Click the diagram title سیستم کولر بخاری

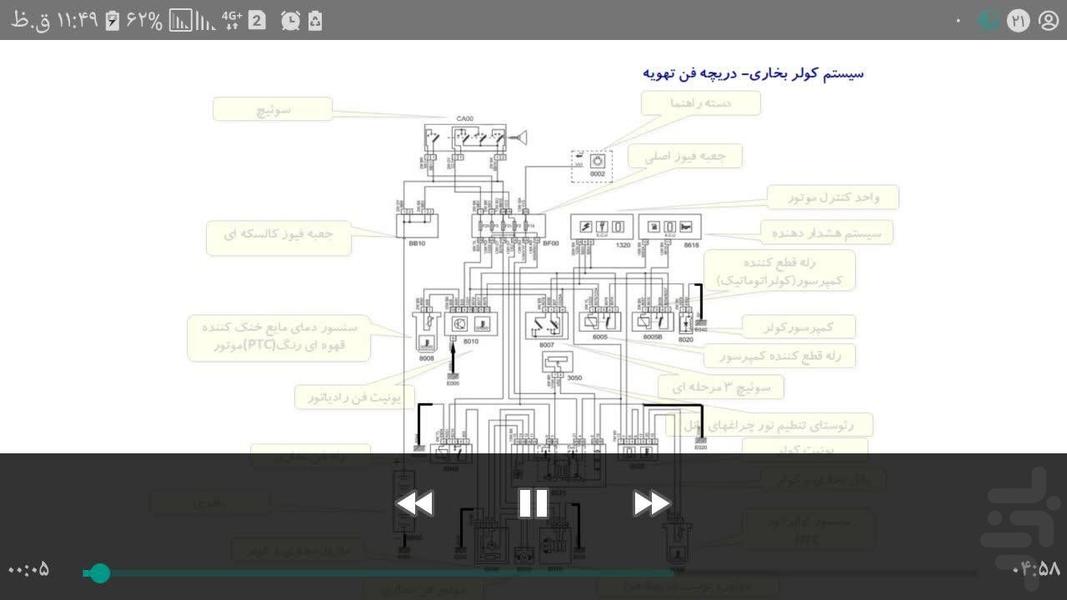752,73
